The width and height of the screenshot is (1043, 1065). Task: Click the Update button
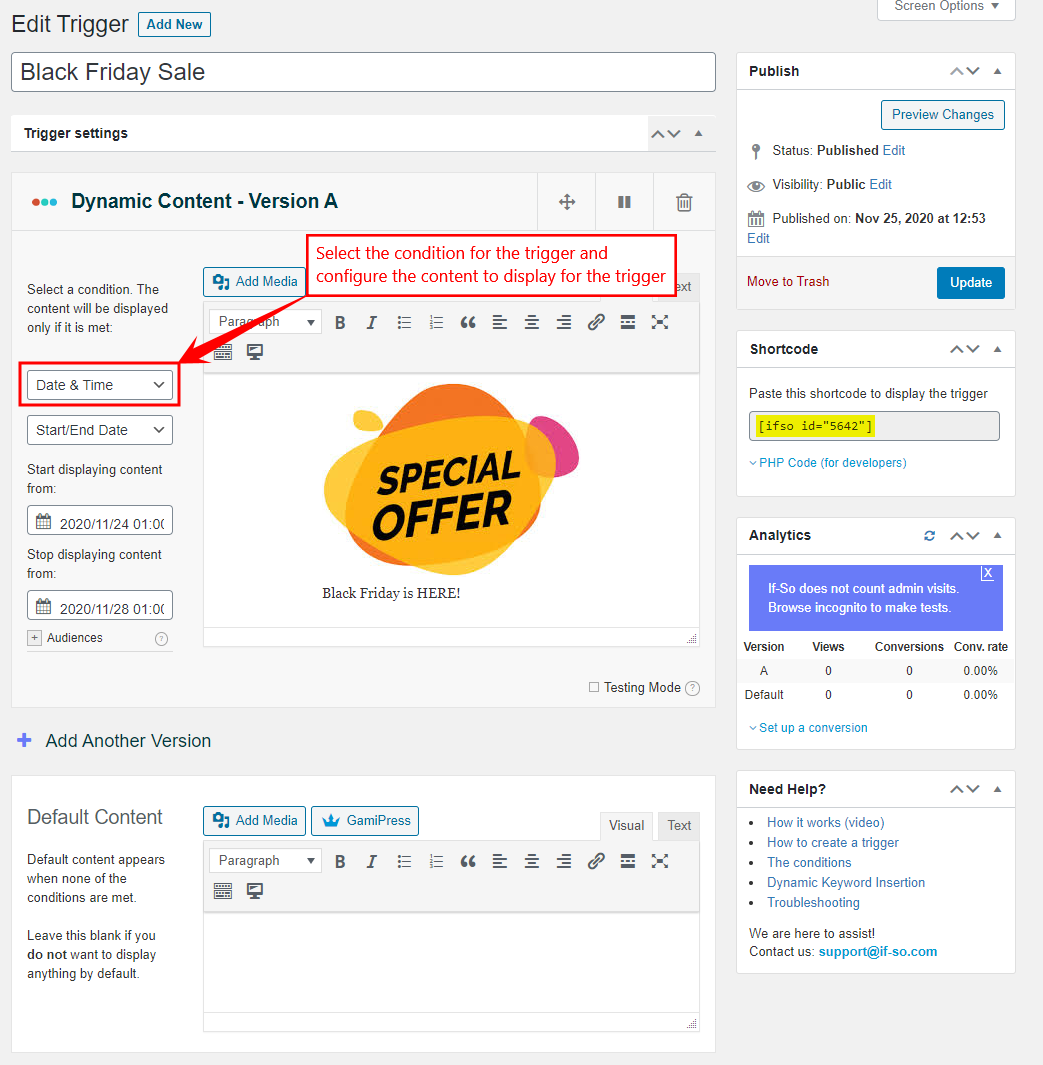click(x=970, y=283)
